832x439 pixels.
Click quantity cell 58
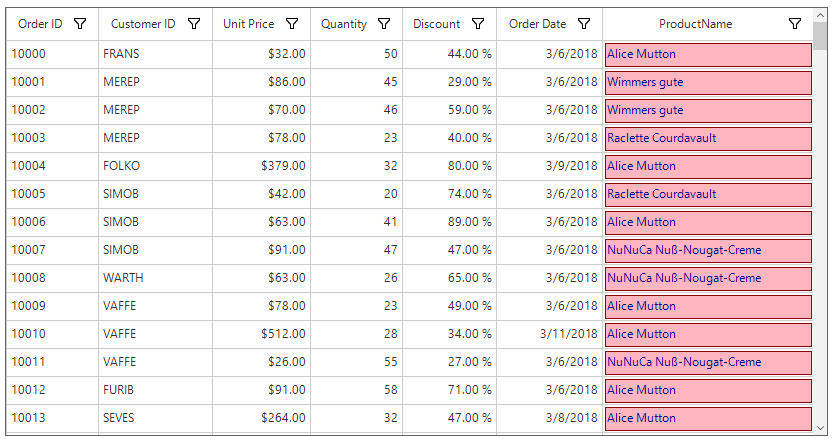click(x=357, y=390)
